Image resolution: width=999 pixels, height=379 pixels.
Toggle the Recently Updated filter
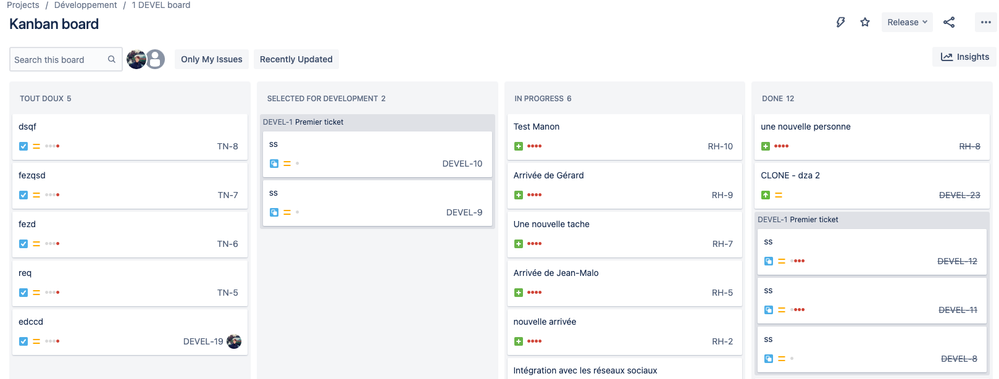click(296, 59)
